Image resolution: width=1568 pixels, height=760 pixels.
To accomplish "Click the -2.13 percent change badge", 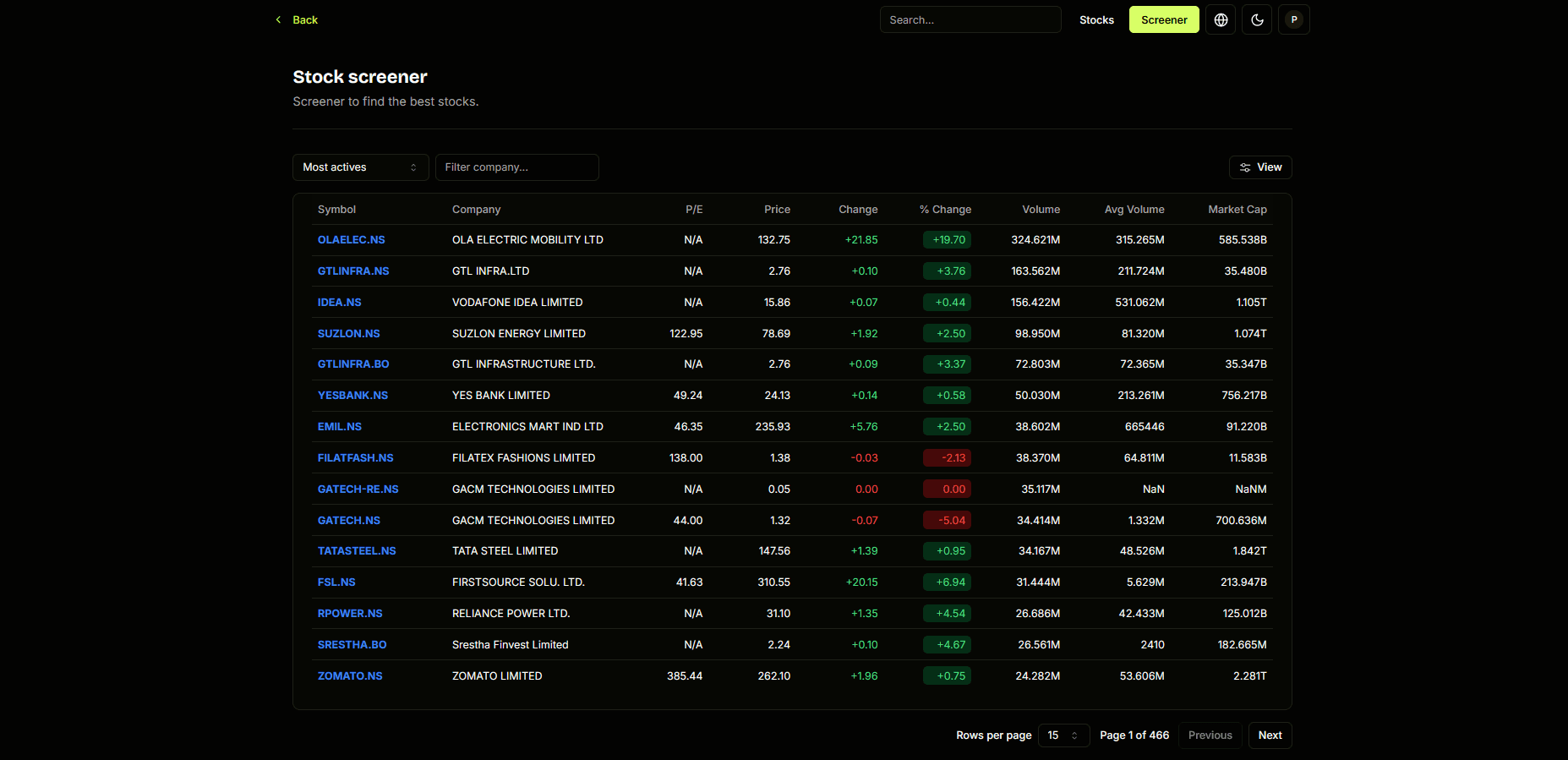I will click(947, 458).
